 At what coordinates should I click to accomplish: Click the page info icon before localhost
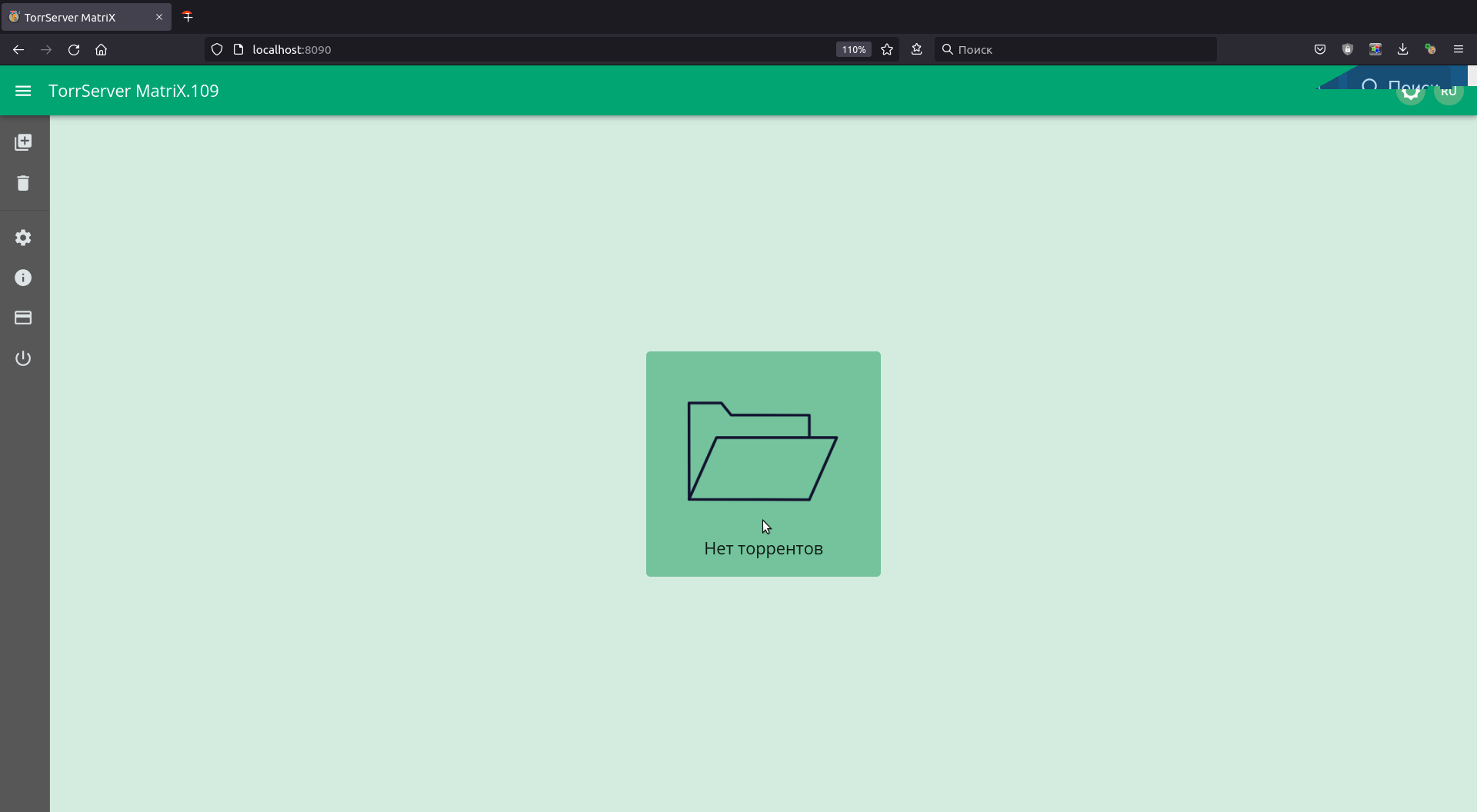[238, 49]
